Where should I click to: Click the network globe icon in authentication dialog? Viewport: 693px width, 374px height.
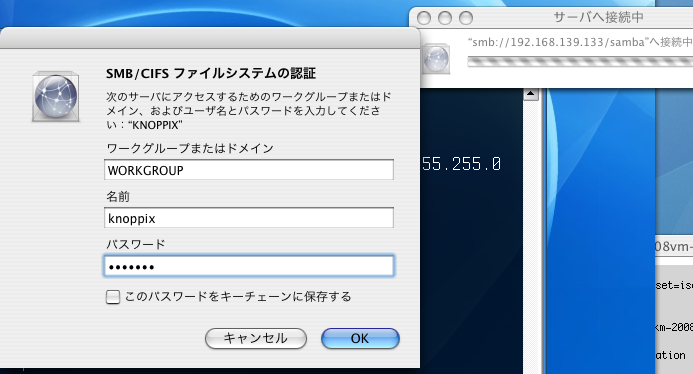click(56, 96)
